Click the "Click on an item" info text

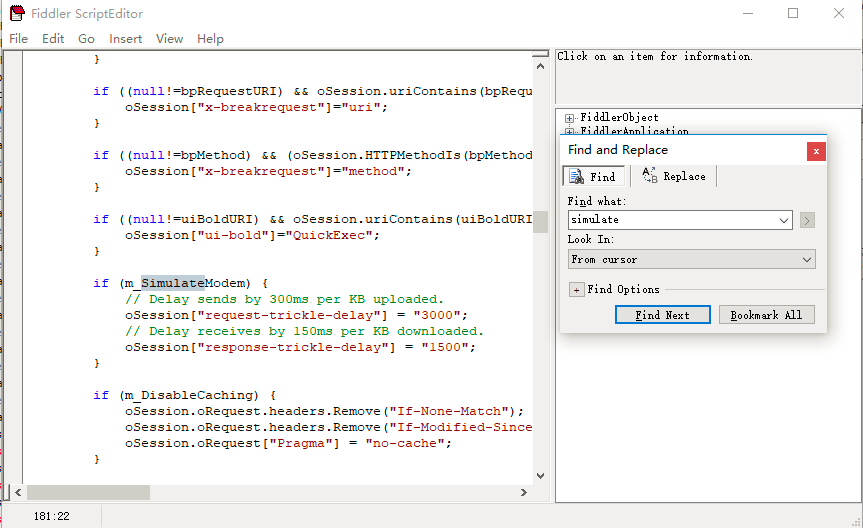(654, 56)
